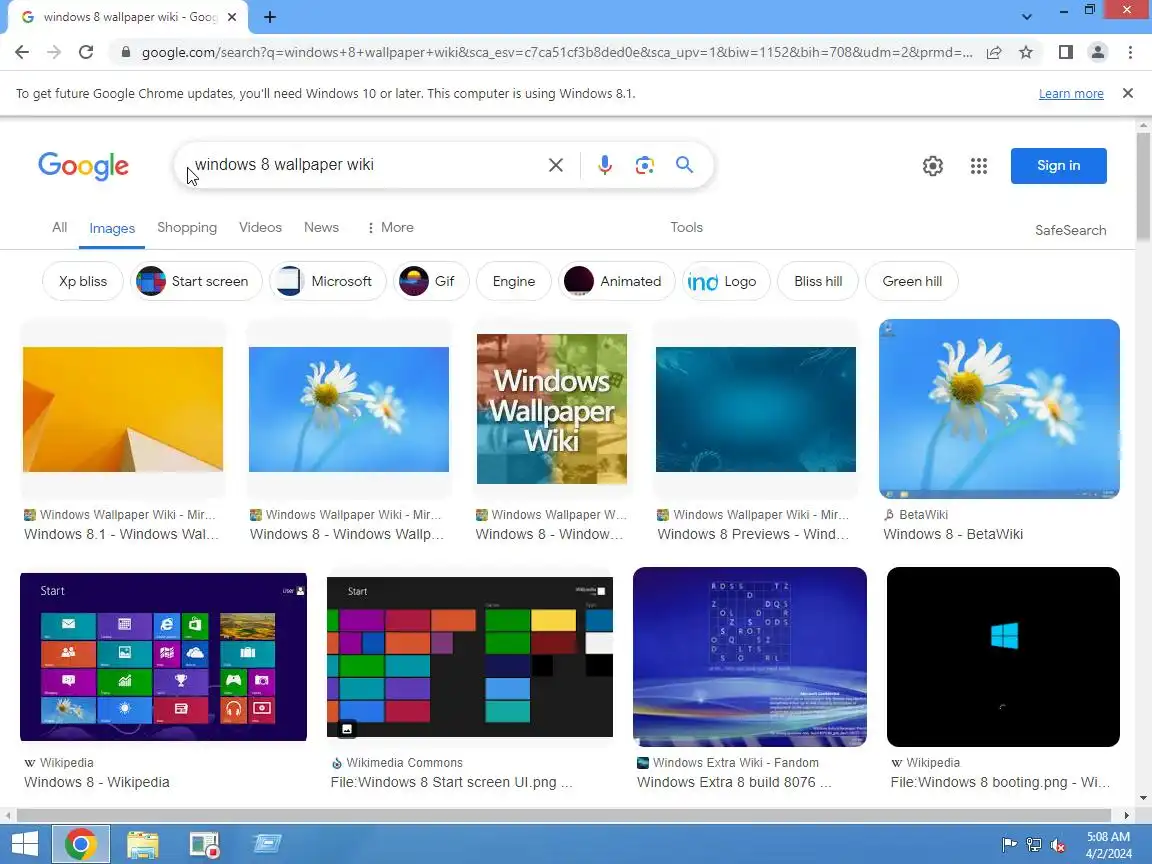Switch to the Shopping tab
The width and height of the screenshot is (1152, 864).
coord(187,228)
